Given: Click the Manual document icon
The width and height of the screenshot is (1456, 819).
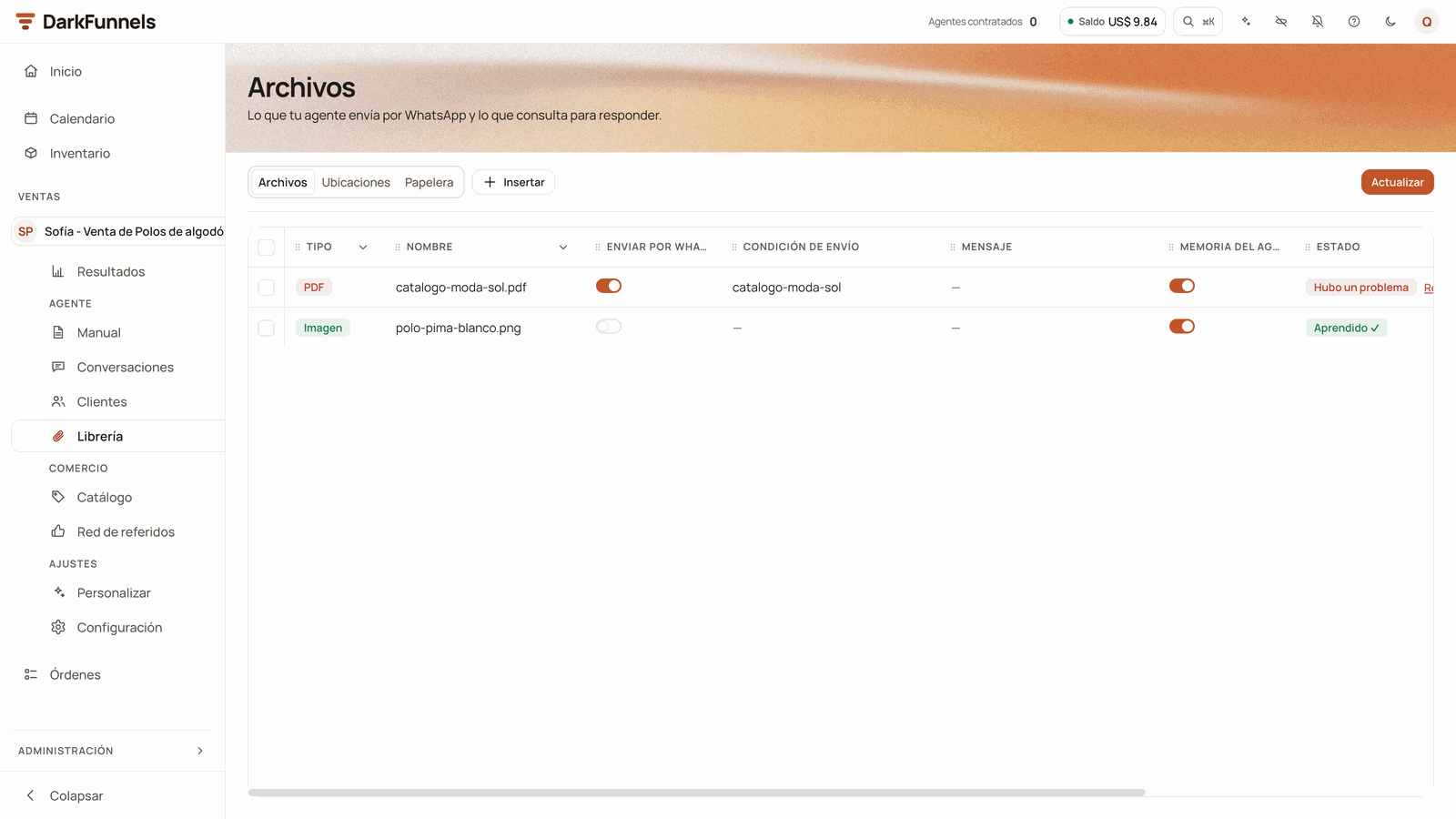Looking at the screenshot, I should click(58, 332).
